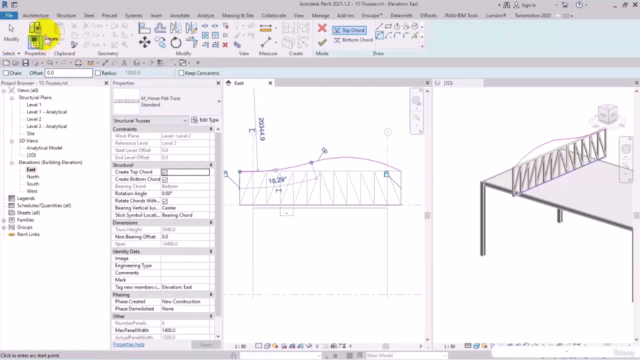Click the red Delete icon in Modify panel

(225, 45)
